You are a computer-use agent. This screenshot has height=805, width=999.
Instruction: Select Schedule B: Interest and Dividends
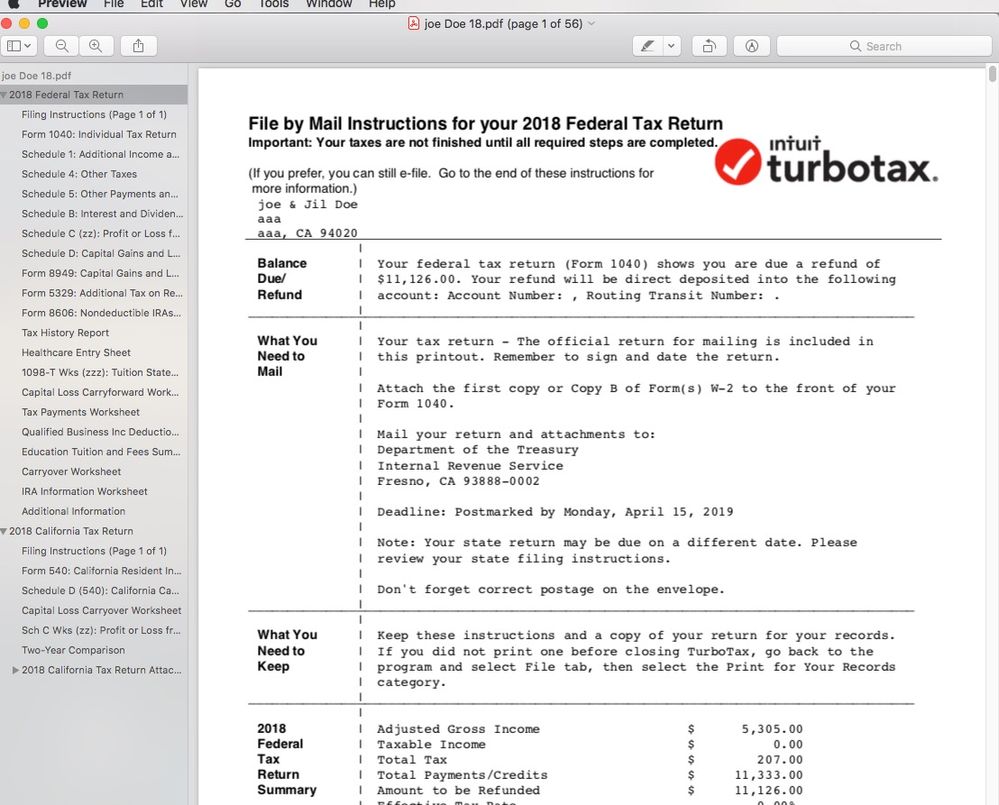tap(102, 213)
